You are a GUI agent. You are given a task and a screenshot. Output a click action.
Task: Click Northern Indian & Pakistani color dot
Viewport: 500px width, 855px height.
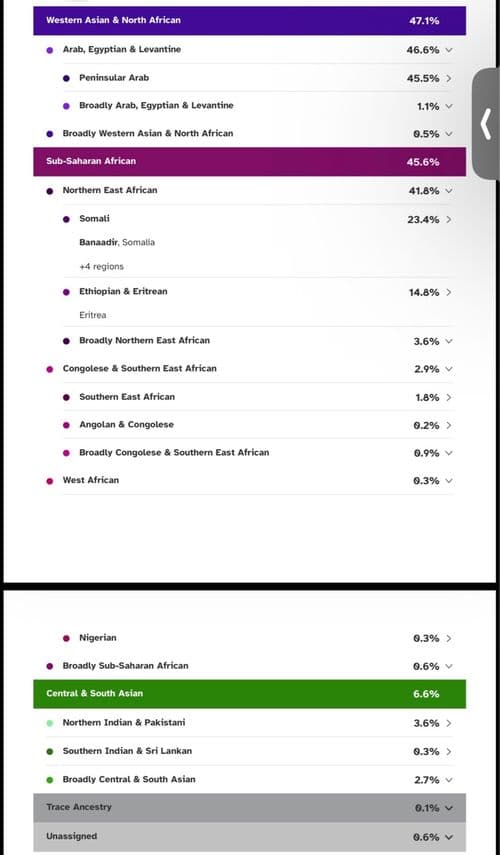point(50,723)
